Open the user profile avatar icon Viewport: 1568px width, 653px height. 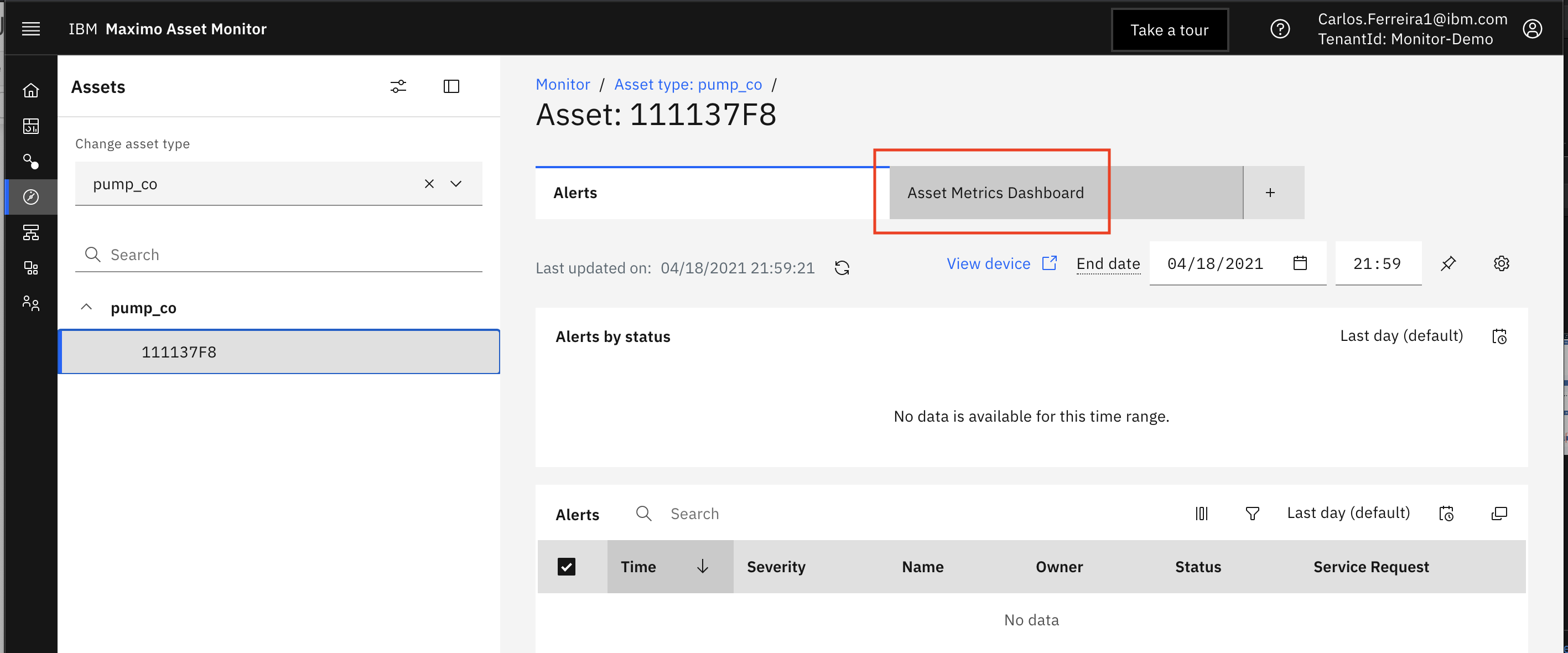[x=1532, y=29]
